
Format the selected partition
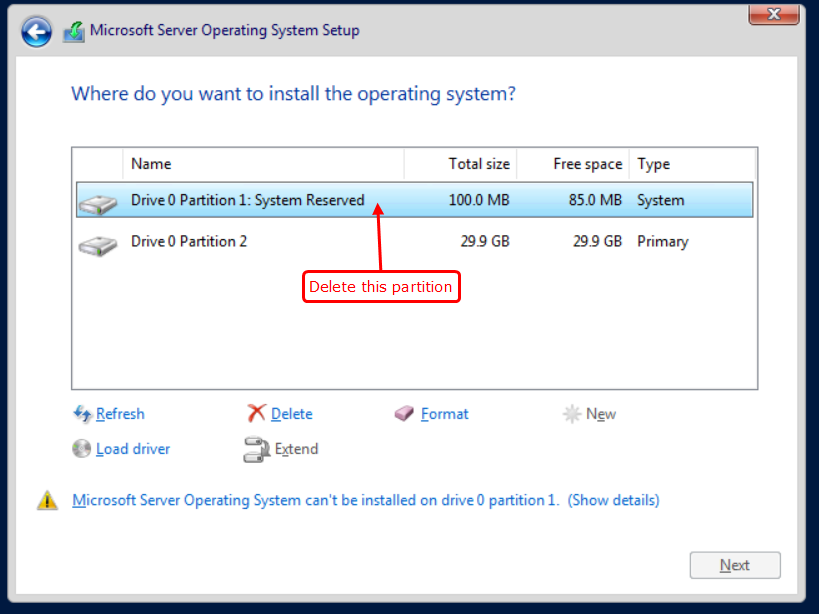pos(444,414)
